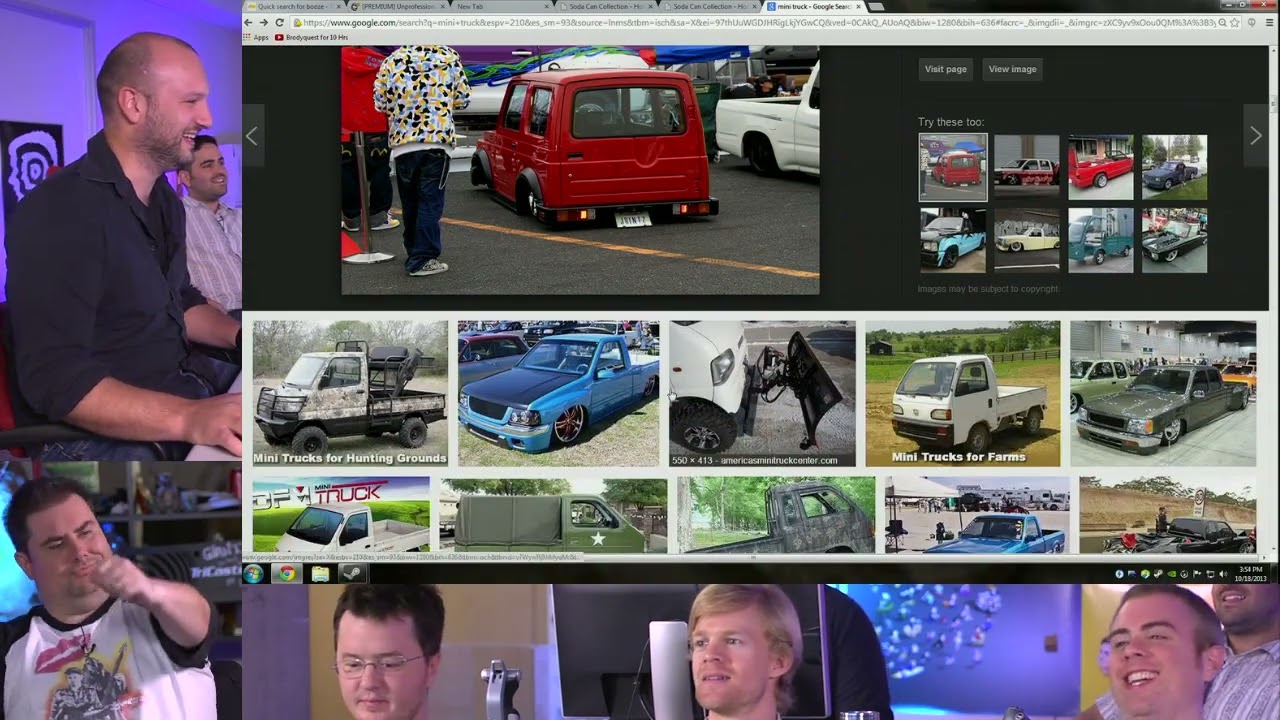This screenshot has width=1280, height=720.
Task: Open the Mini Trucks for Hunting Grounds result
Action: (350, 393)
